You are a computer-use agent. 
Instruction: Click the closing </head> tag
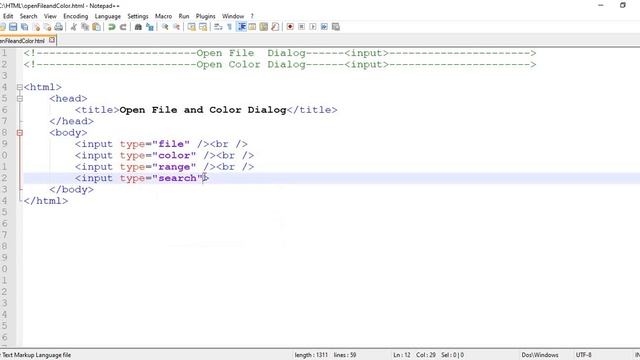[x=71, y=121]
